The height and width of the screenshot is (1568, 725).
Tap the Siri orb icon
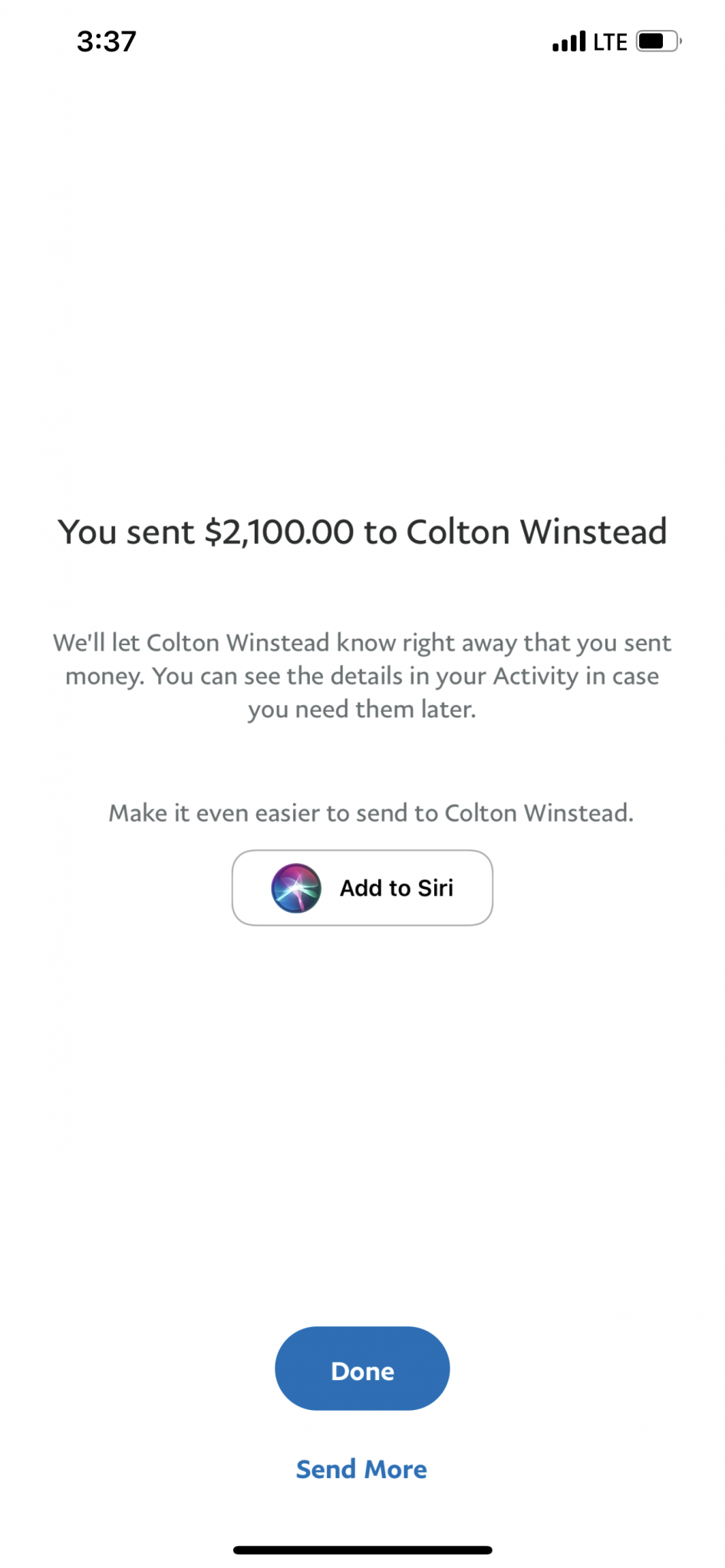pyautogui.click(x=296, y=888)
